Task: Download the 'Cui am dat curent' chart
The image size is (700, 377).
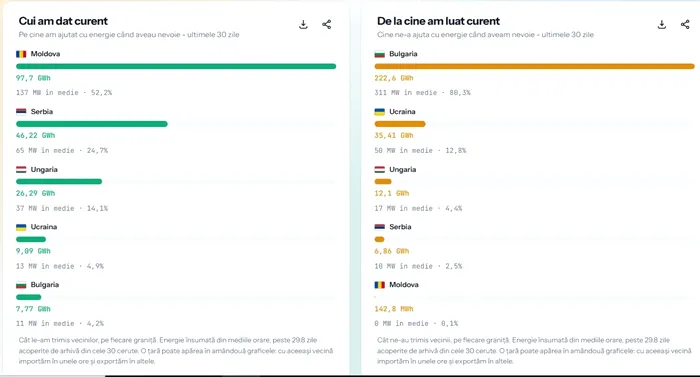Action: [303, 25]
